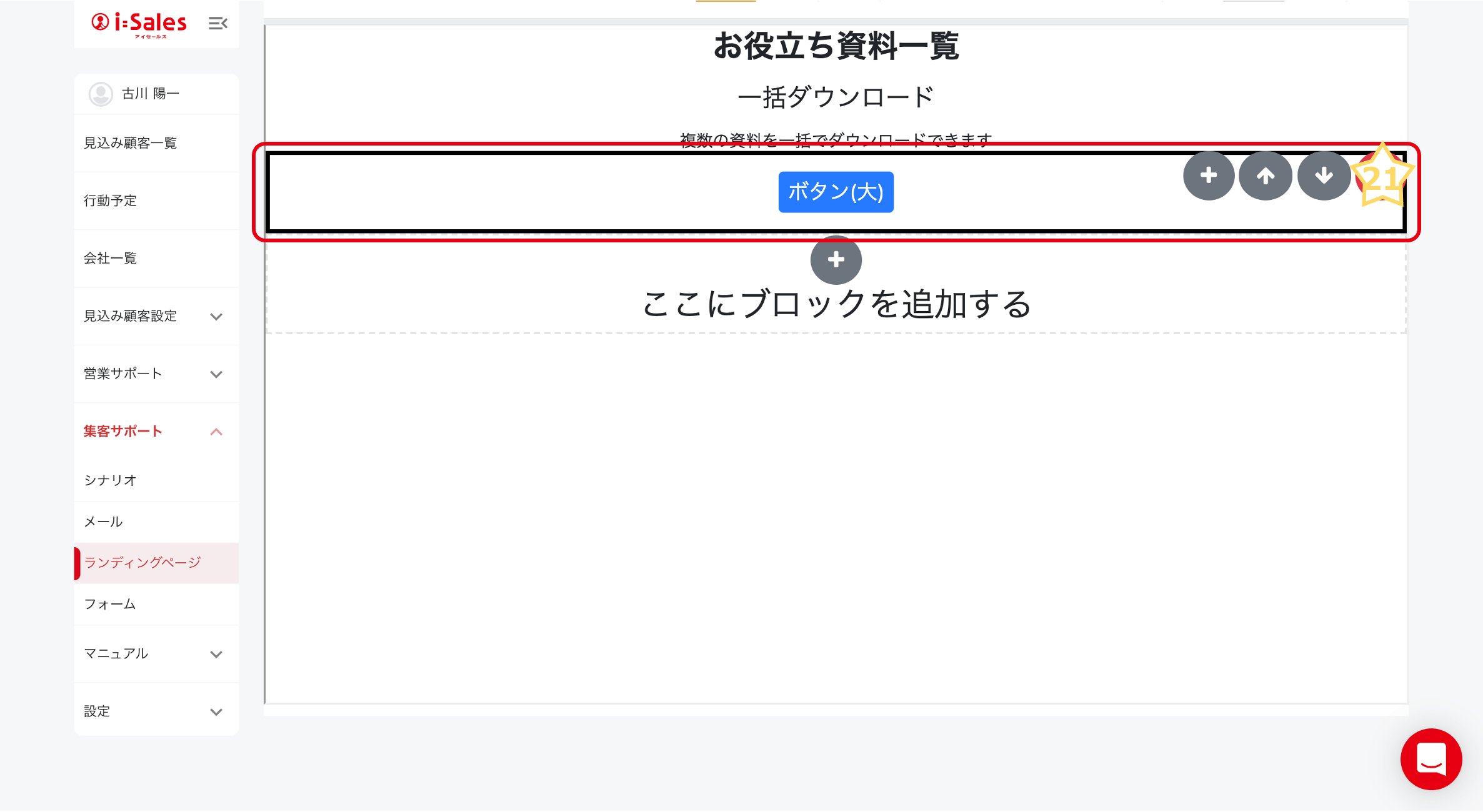Open the red chat widget
1483x812 pixels.
point(1431,759)
